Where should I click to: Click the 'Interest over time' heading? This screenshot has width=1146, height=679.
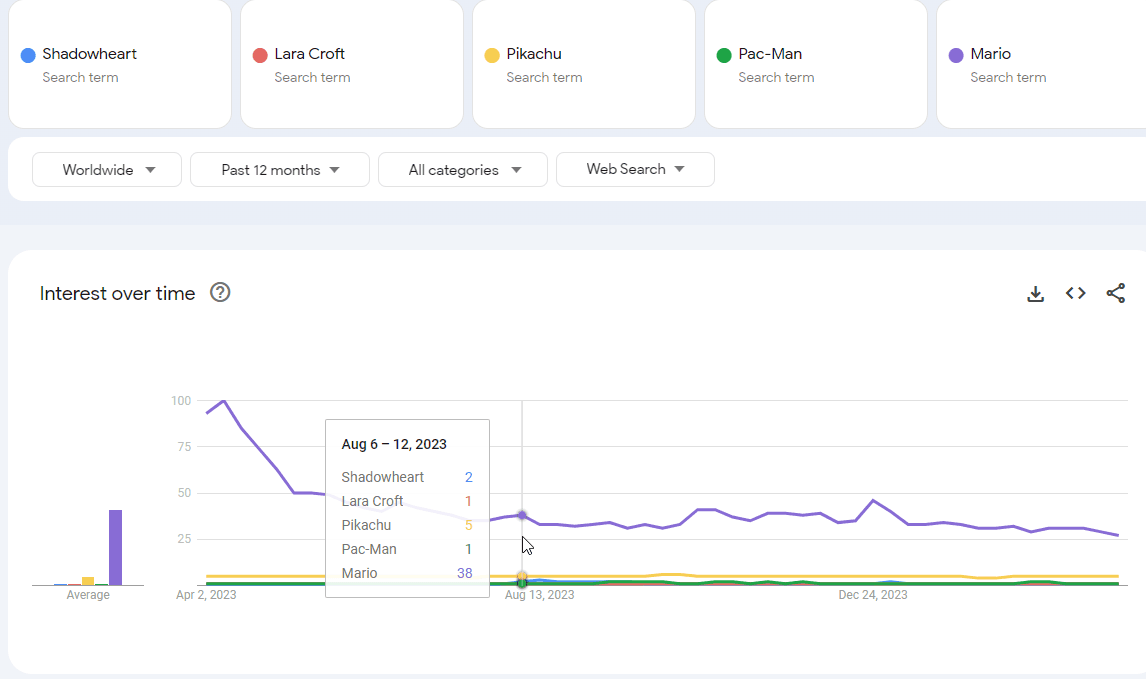pyautogui.click(x=118, y=294)
